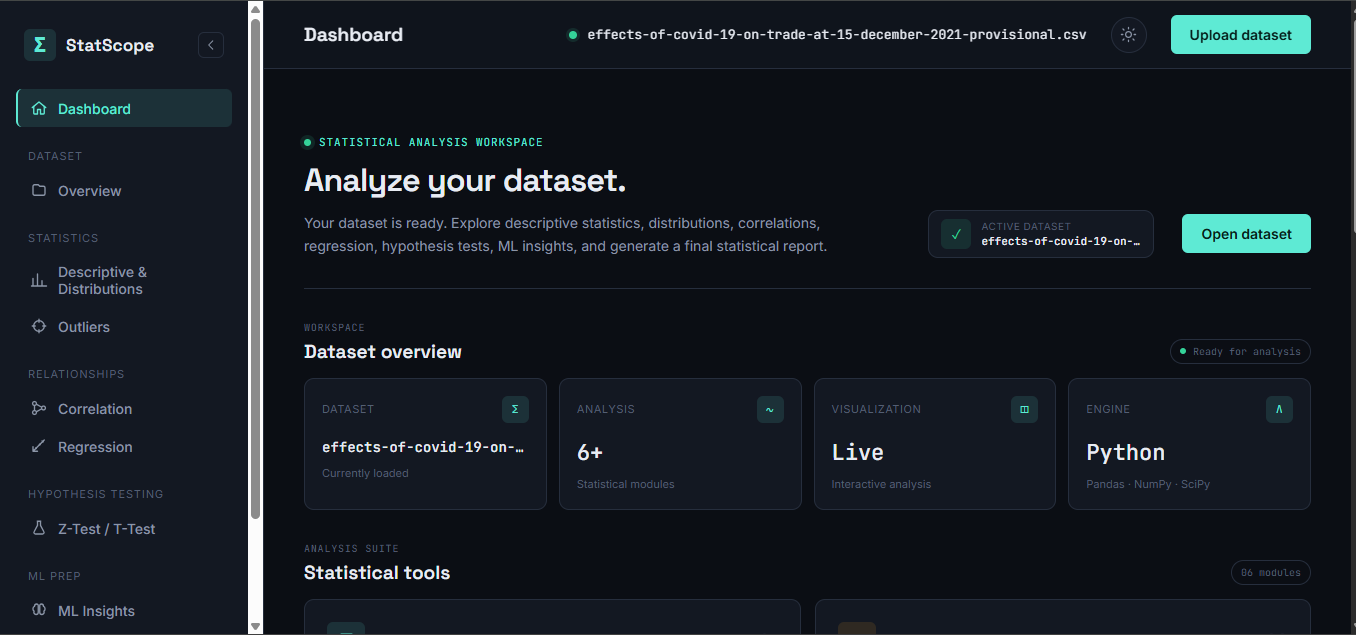Select the Dataset overview card

[425, 444]
